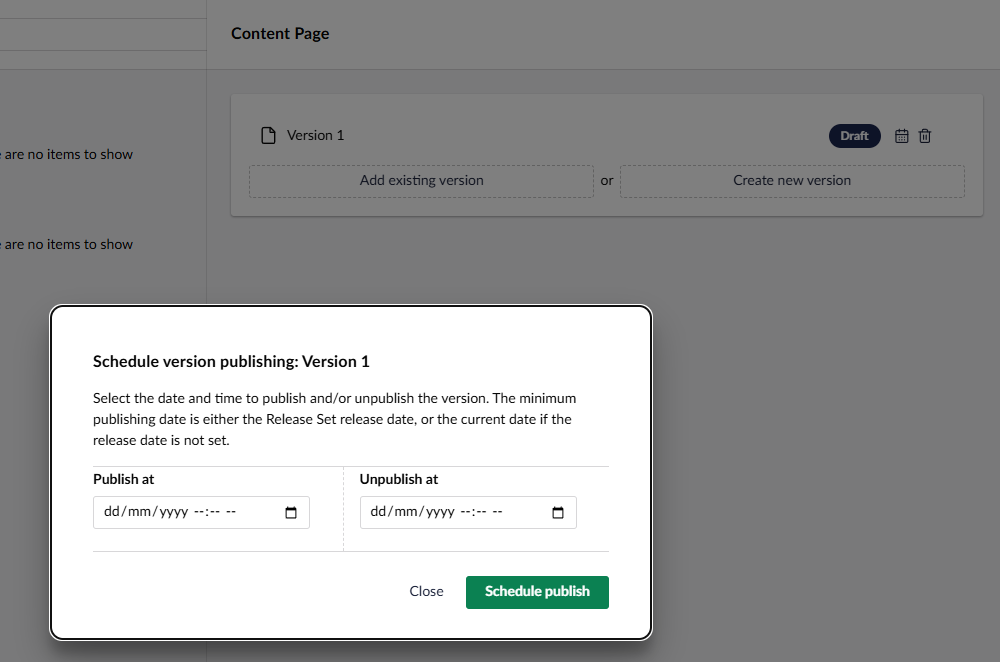
Task: Select the year segment in Unpublish at
Action: (x=440, y=512)
